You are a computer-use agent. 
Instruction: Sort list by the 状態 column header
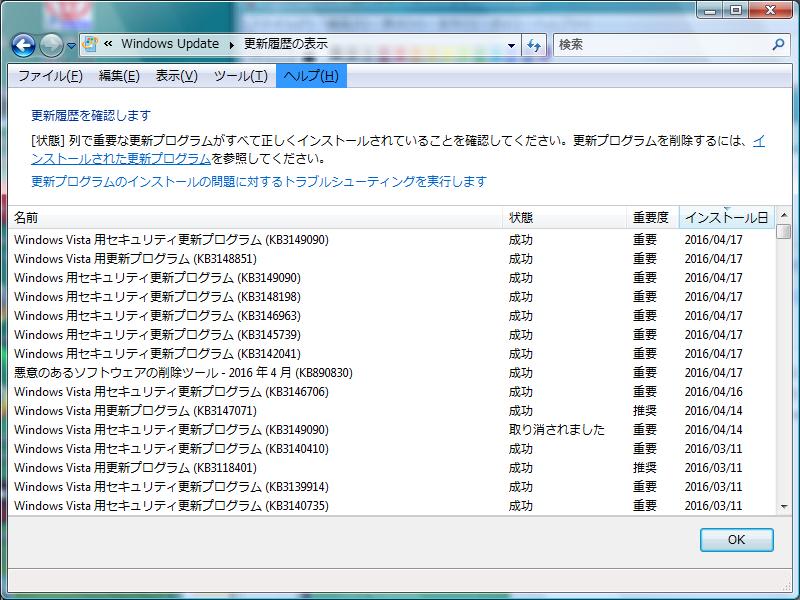click(521, 217)
